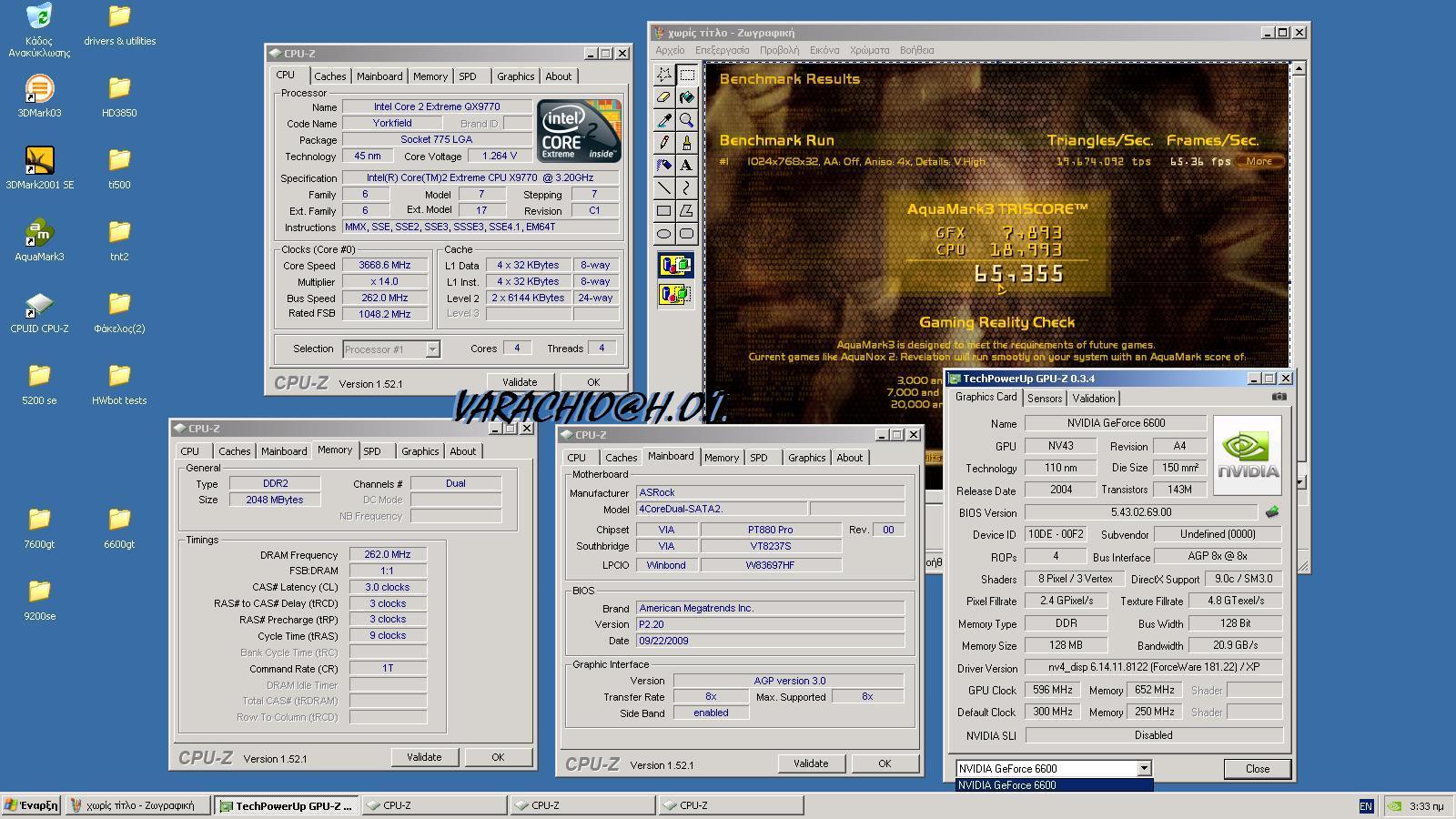The width and height of the screenshot is (1456, 819).
Task: Choose the Ellipse shape tool
Action: (x=664, y=234)
